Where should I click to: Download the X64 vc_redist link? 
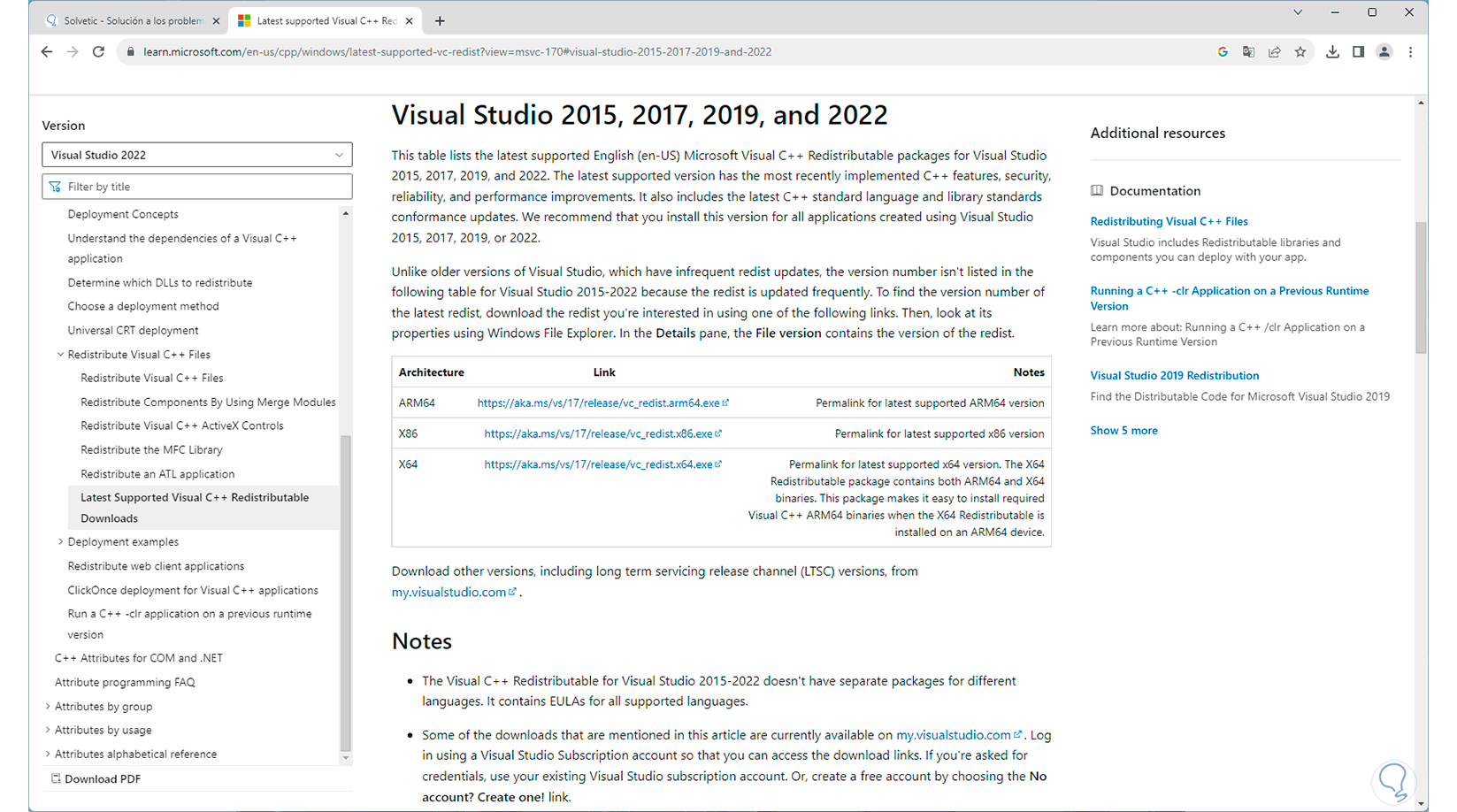click(603, 464)
